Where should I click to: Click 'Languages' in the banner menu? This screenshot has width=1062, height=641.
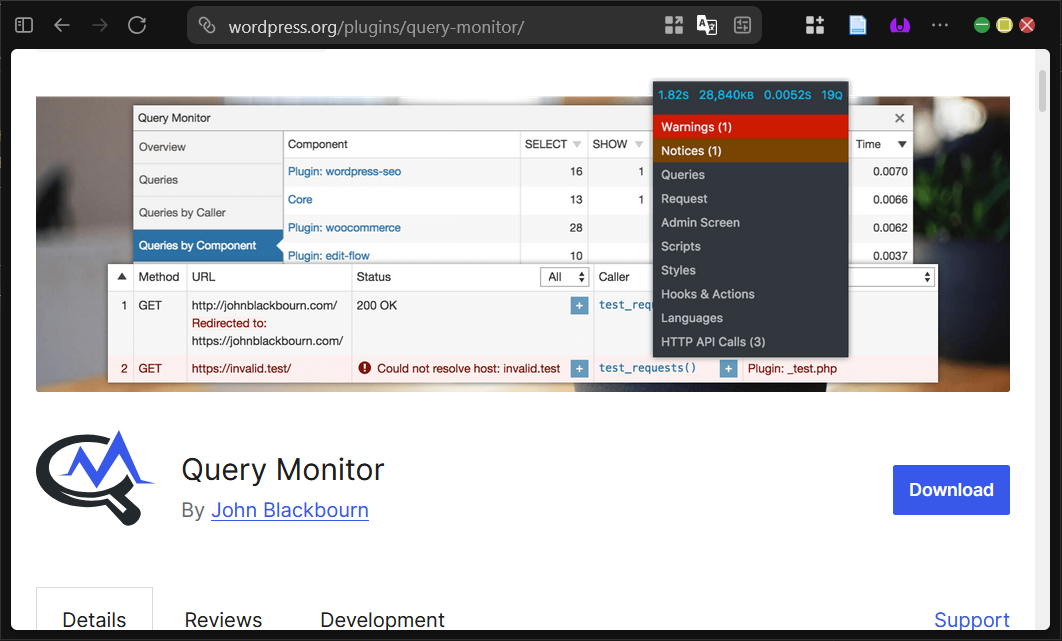(692, 318)
